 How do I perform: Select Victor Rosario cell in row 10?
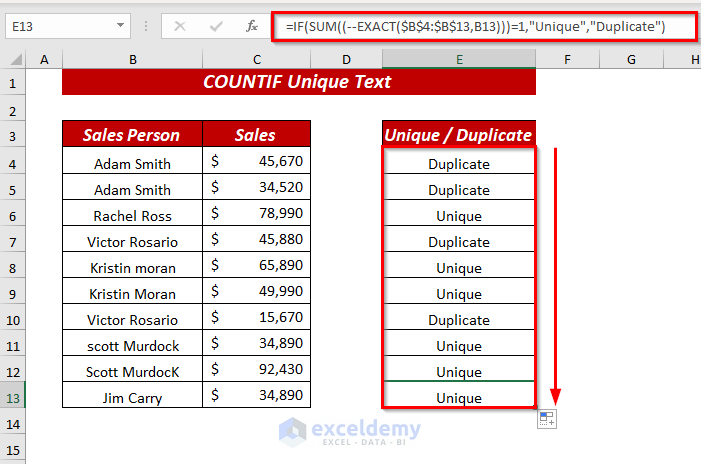pos(132,317)
